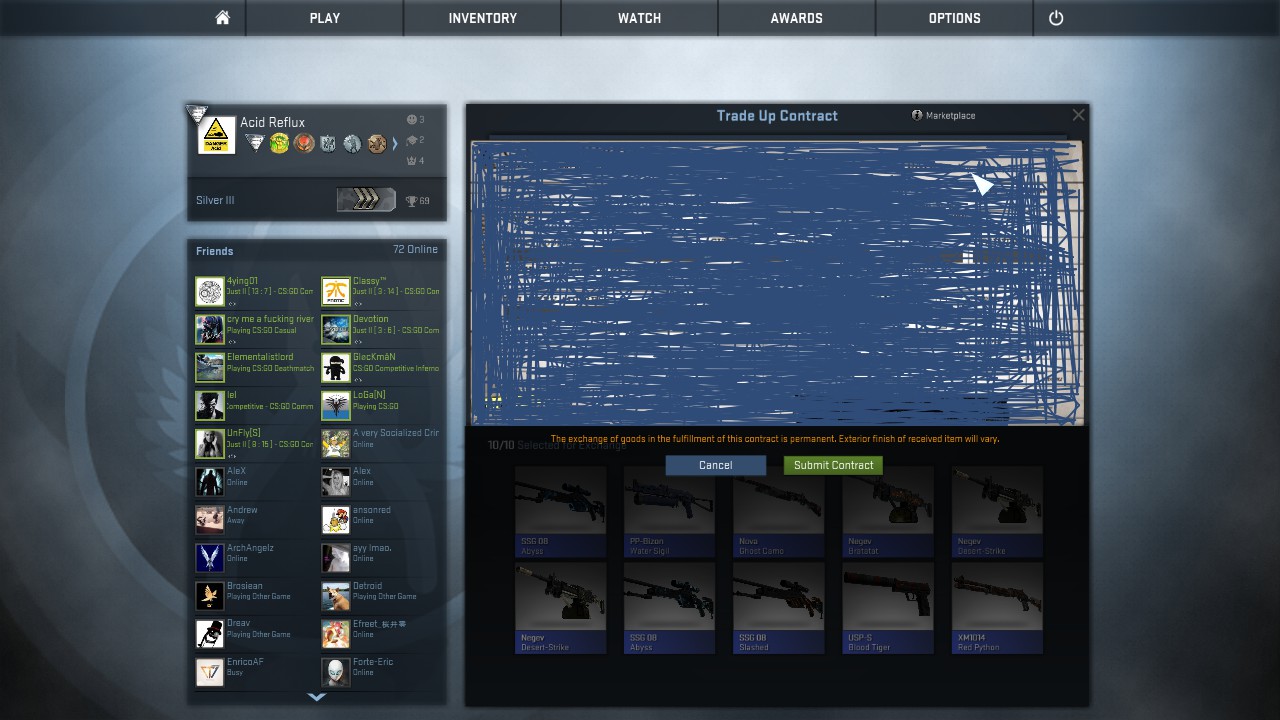Select the USP-S Blood Tiger item
The height and width of the screenshot is (720, 1280).
(x=888, y=608)
